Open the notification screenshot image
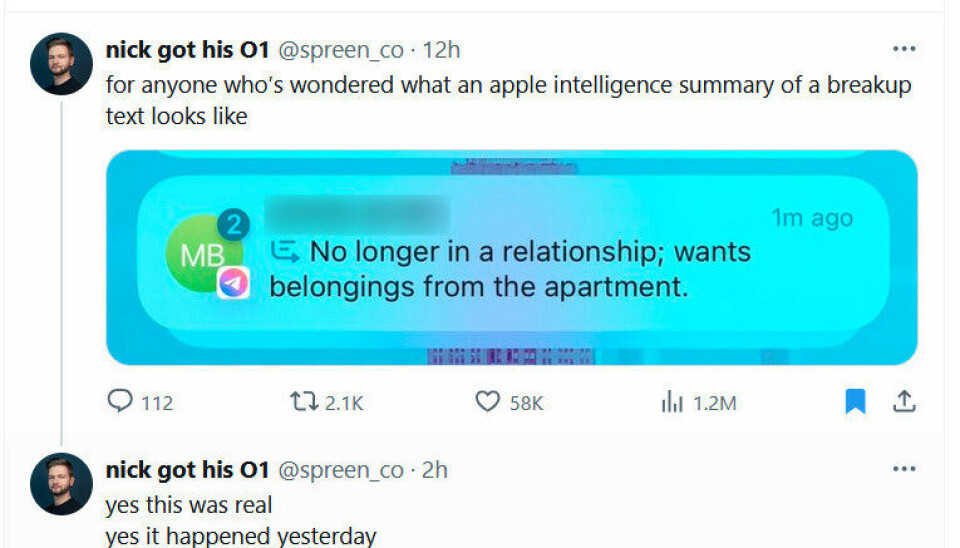This screenshot has width=960, height=548. (511, 257)
